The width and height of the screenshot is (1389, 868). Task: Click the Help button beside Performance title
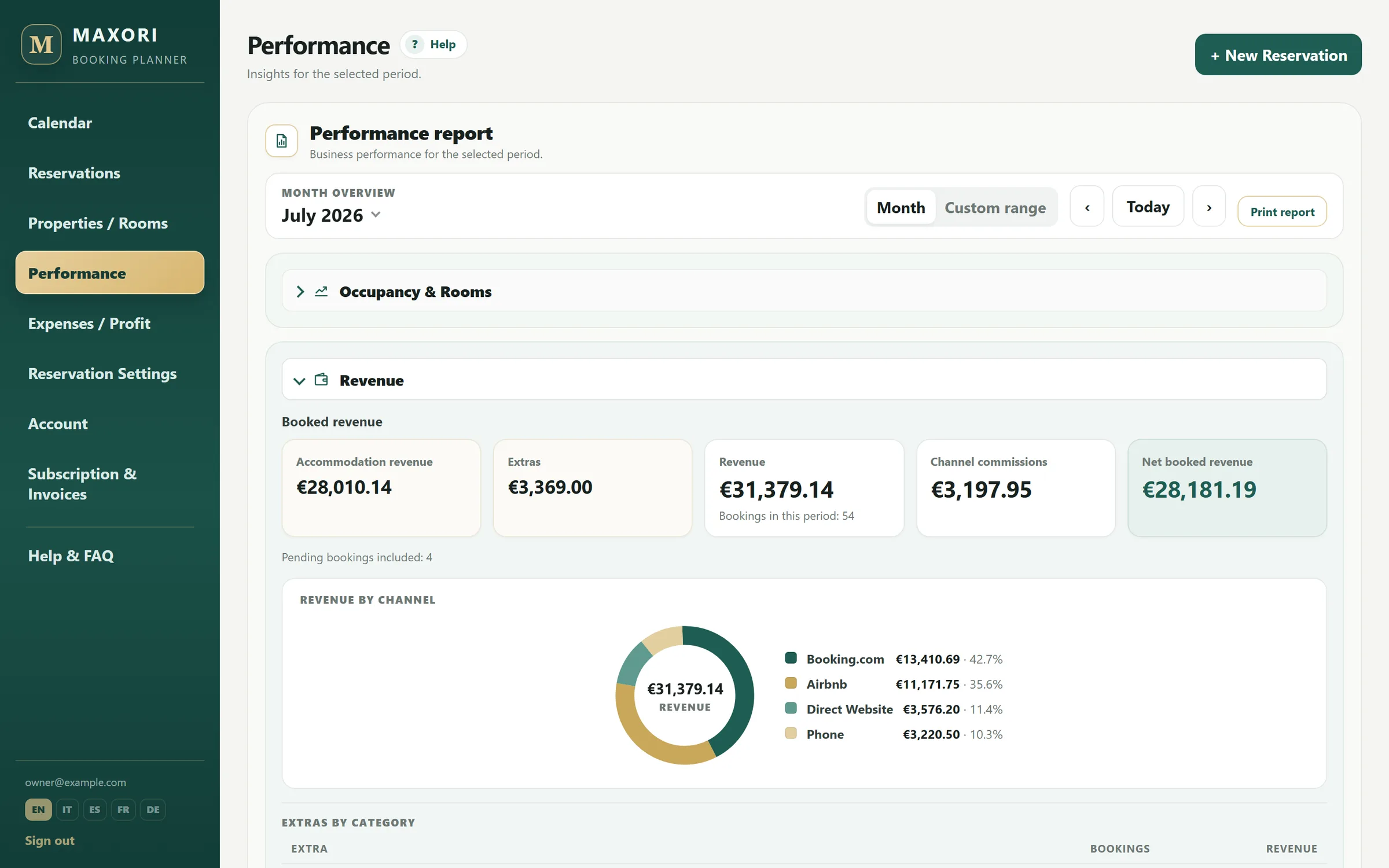tap(433, 45)
